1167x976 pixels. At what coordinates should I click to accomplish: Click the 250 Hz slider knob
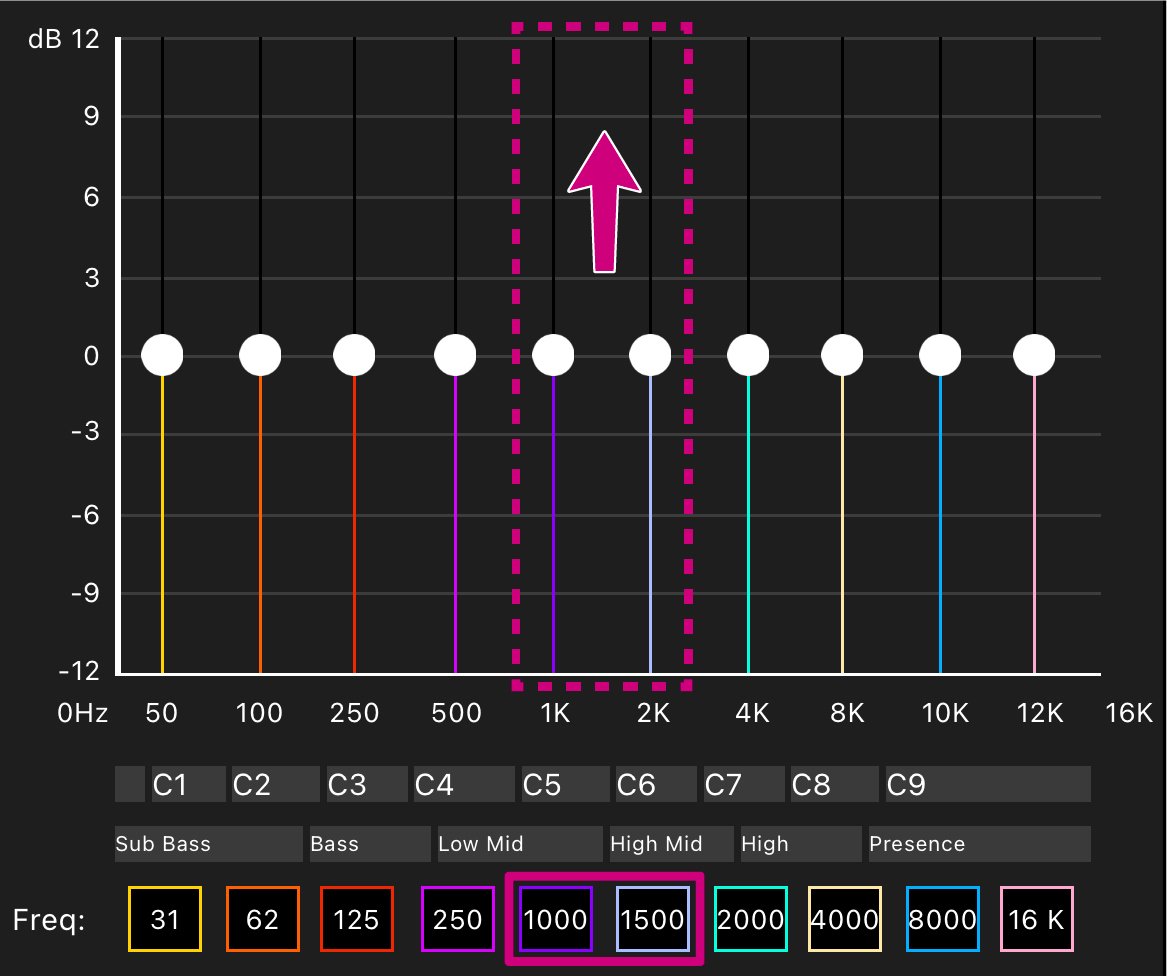click(354, 355)
